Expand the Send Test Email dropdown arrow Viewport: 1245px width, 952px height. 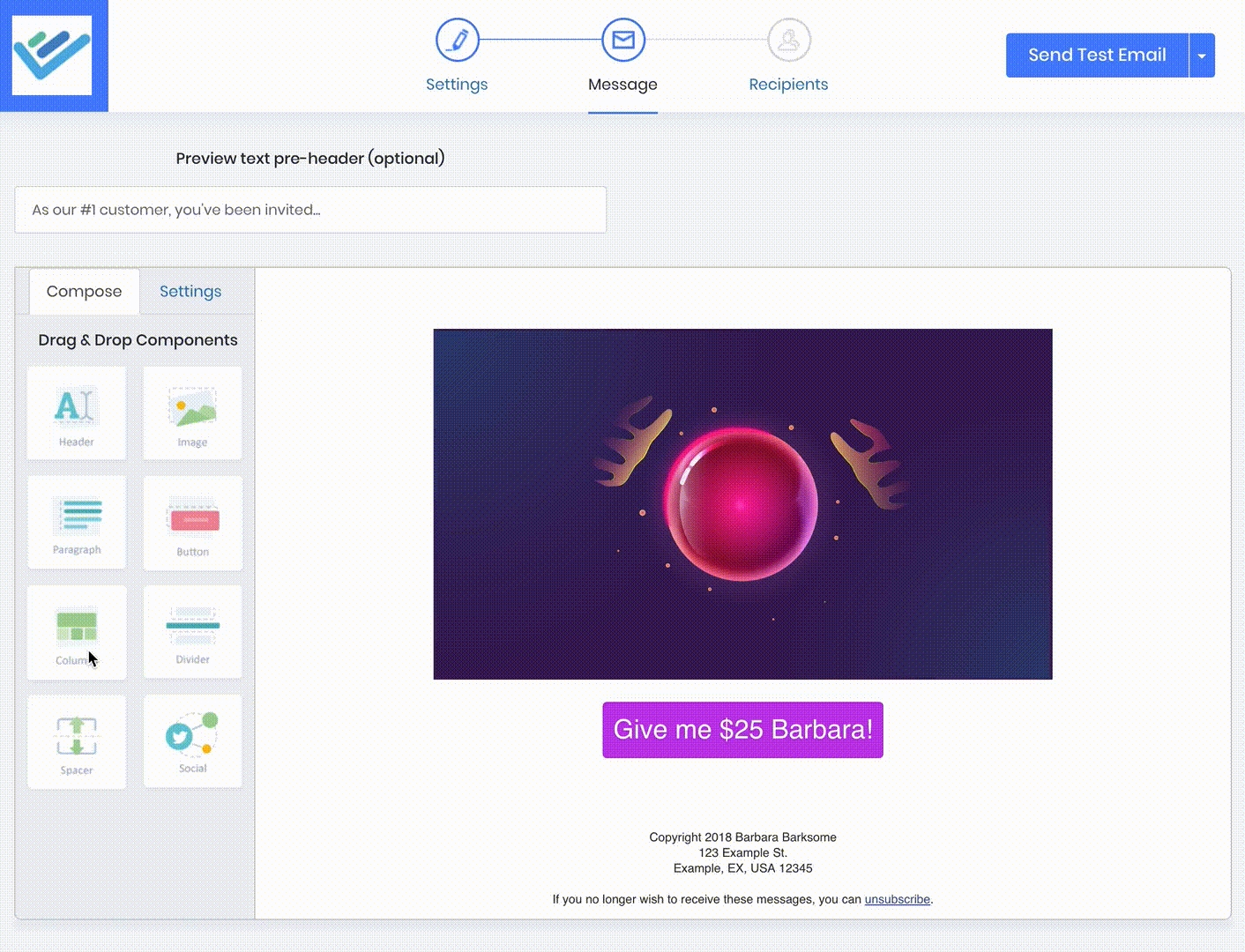(1202, 56)
